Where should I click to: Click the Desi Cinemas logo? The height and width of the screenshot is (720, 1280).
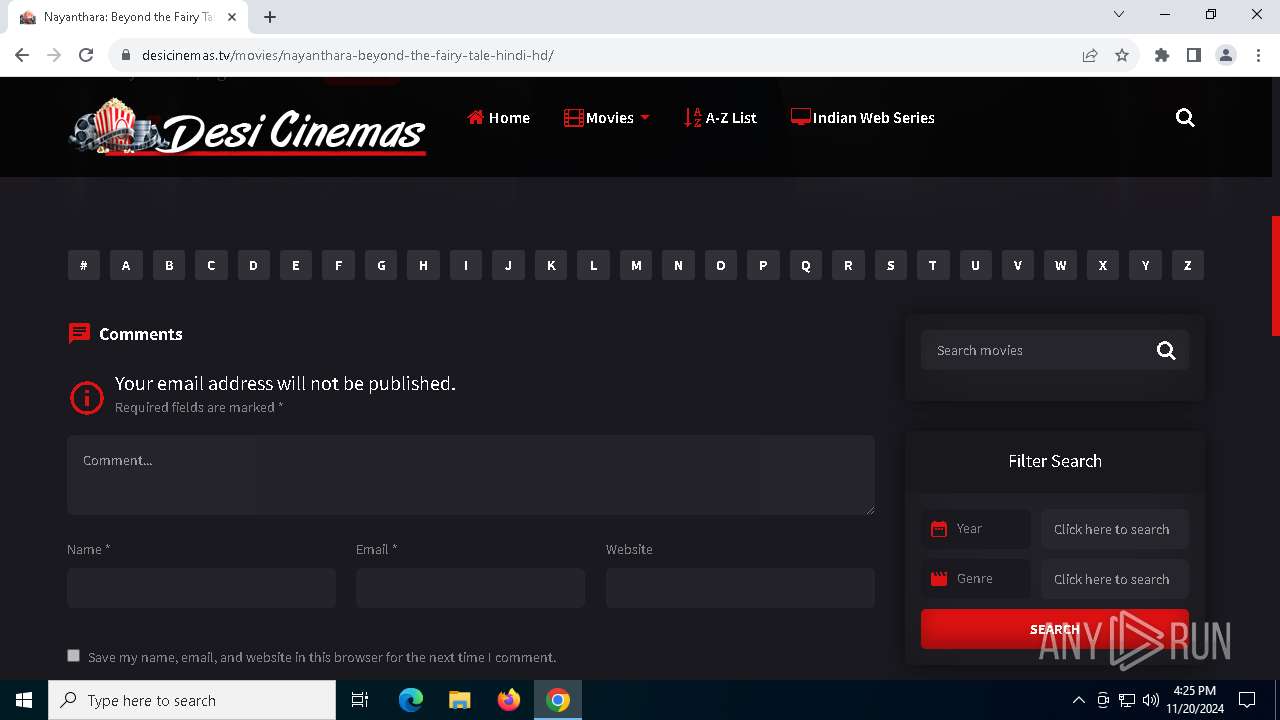coord(248,127)
